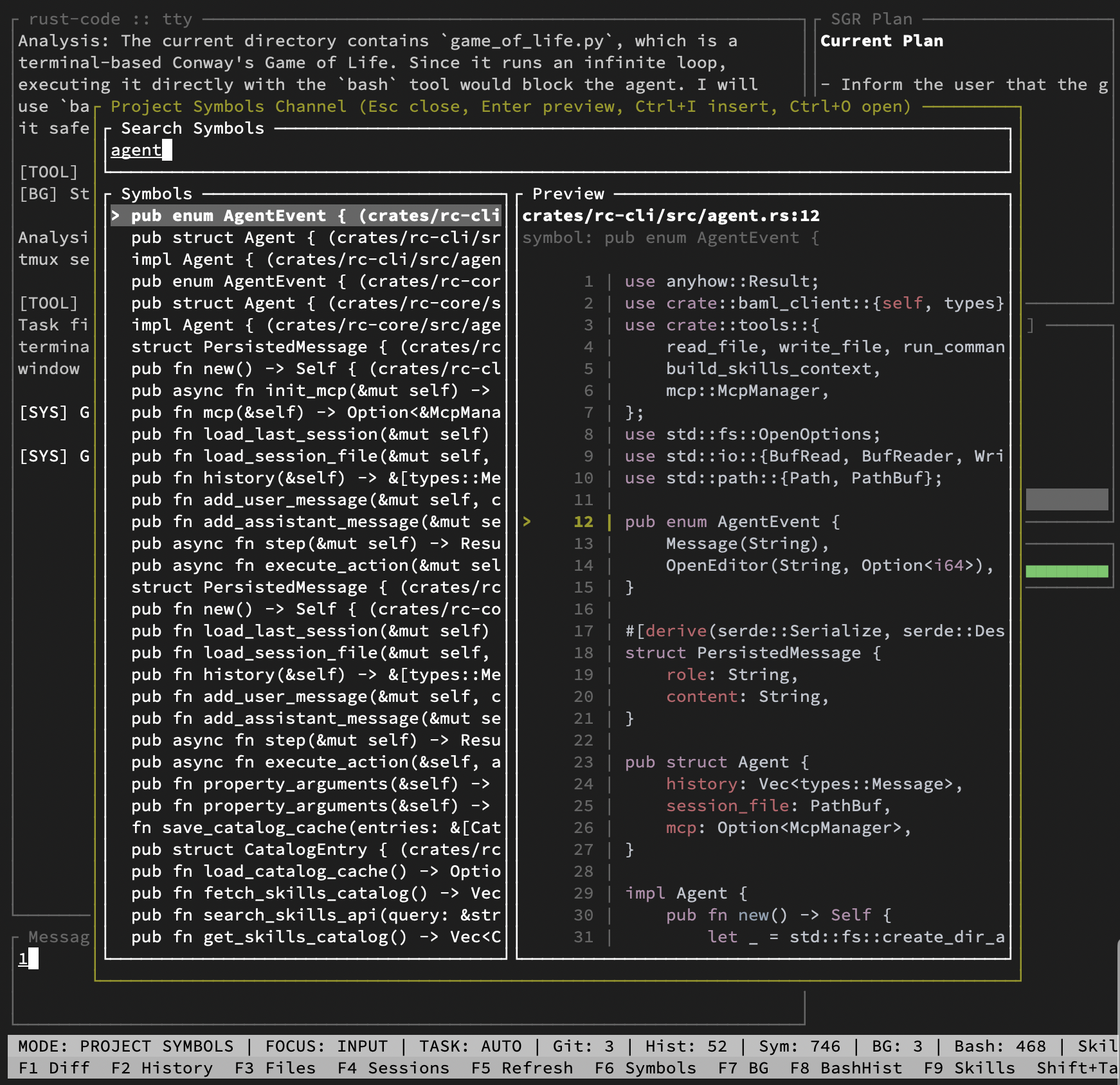Select 'pub fn search_skills_api(query' symbol row
The height and width of the screenshot is (1085, 1120).
click(x=306, y=915)
